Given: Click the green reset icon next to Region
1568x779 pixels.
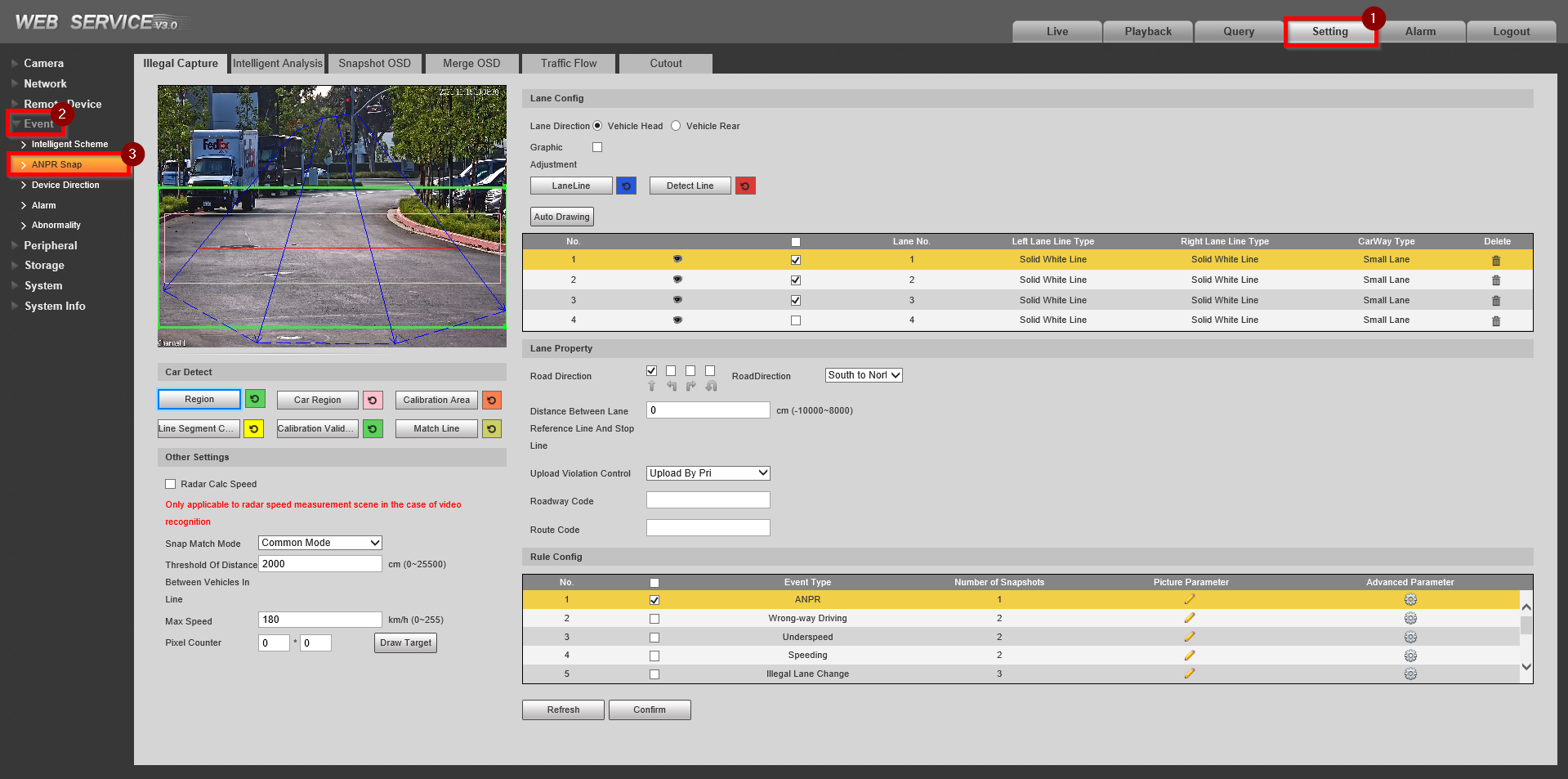Looking at the screenshot, I should point(255,400).
